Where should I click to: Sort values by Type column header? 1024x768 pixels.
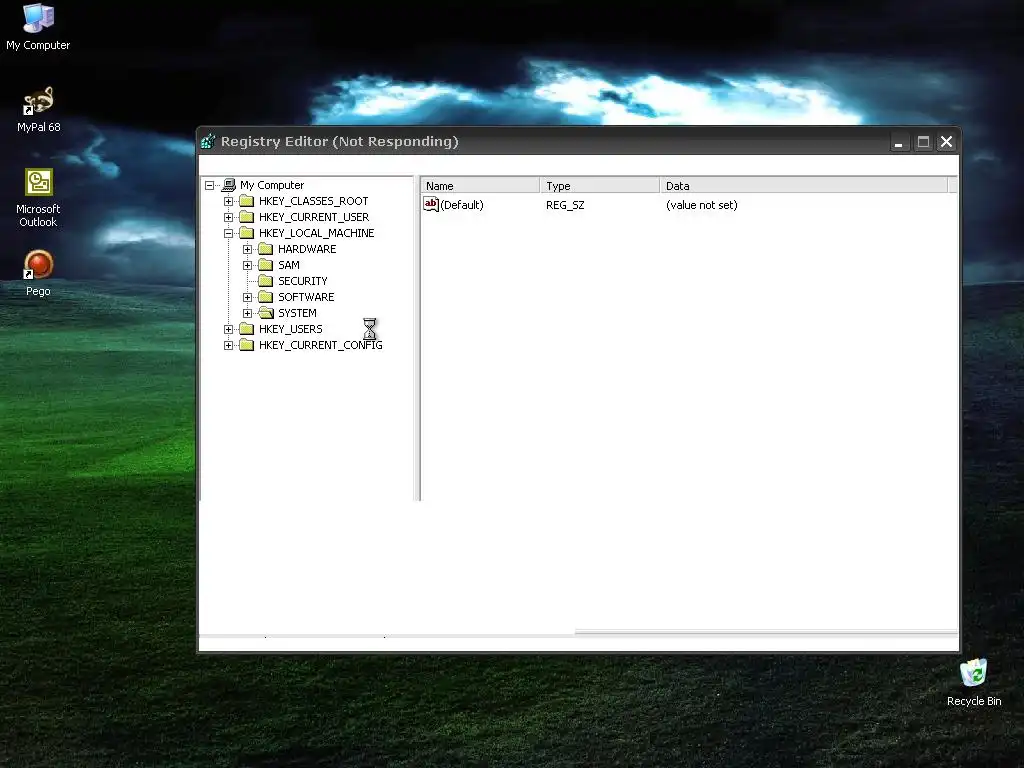pos(600,185)
